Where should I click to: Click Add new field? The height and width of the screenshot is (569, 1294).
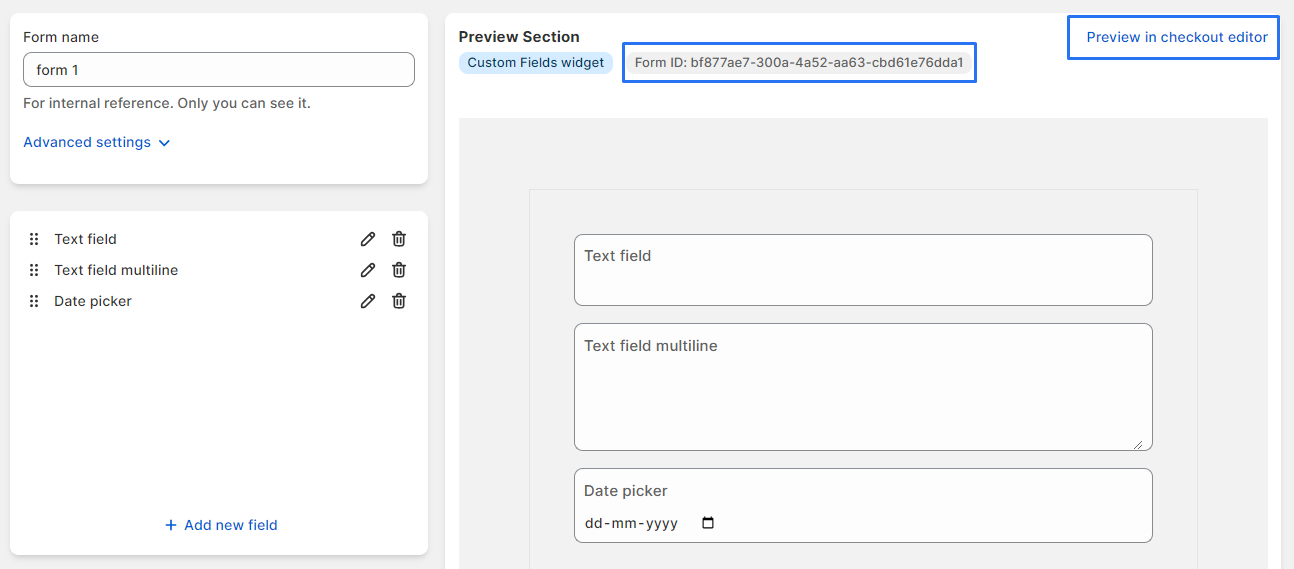click(x=221, y=525)
